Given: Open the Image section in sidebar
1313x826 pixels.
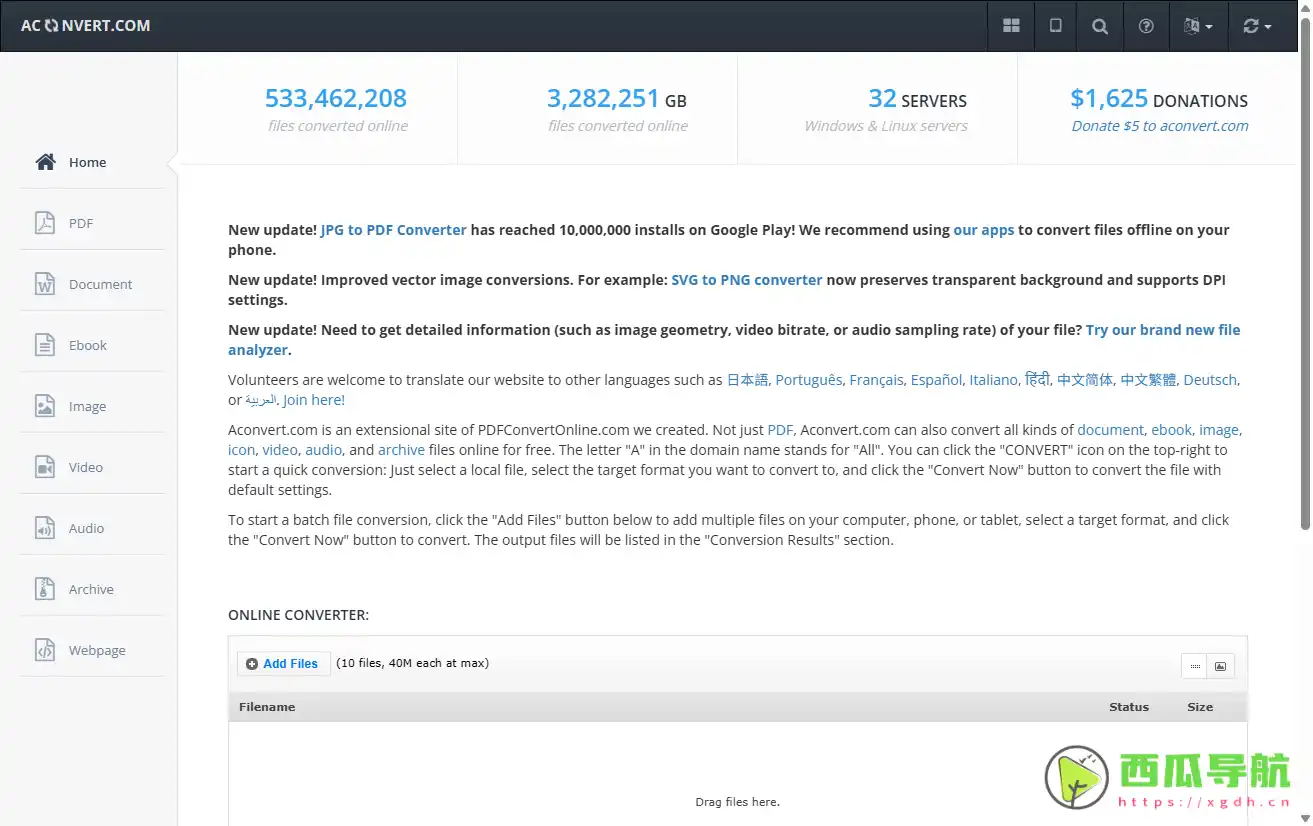Looking at the screenshot, I should tap(87, 406).
